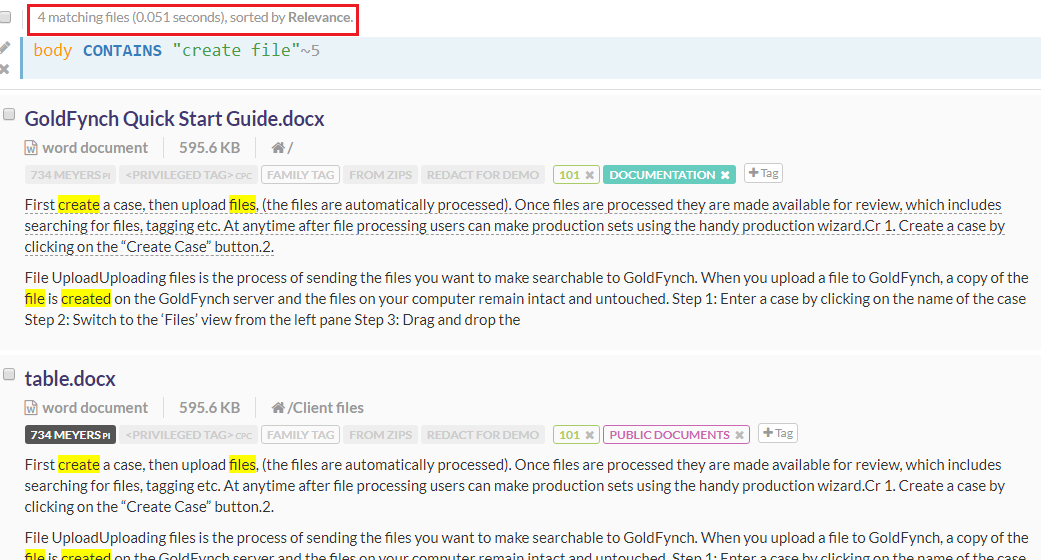
Task: Remove the PUBLIC DOCUMENTS tag via its X
Action: click(x=739, y=435)
